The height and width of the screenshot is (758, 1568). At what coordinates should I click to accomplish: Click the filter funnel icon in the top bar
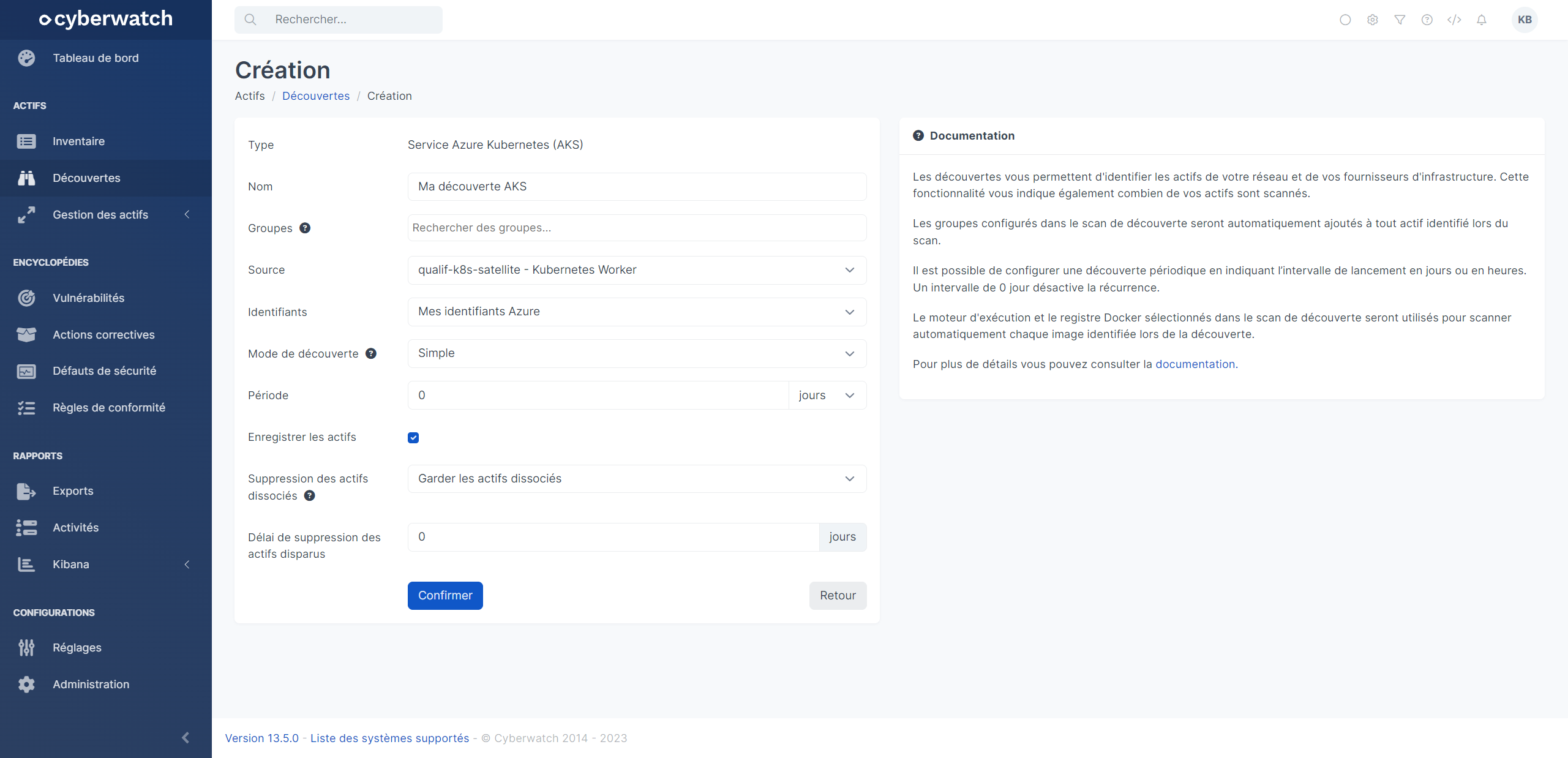pos(1400,20)
